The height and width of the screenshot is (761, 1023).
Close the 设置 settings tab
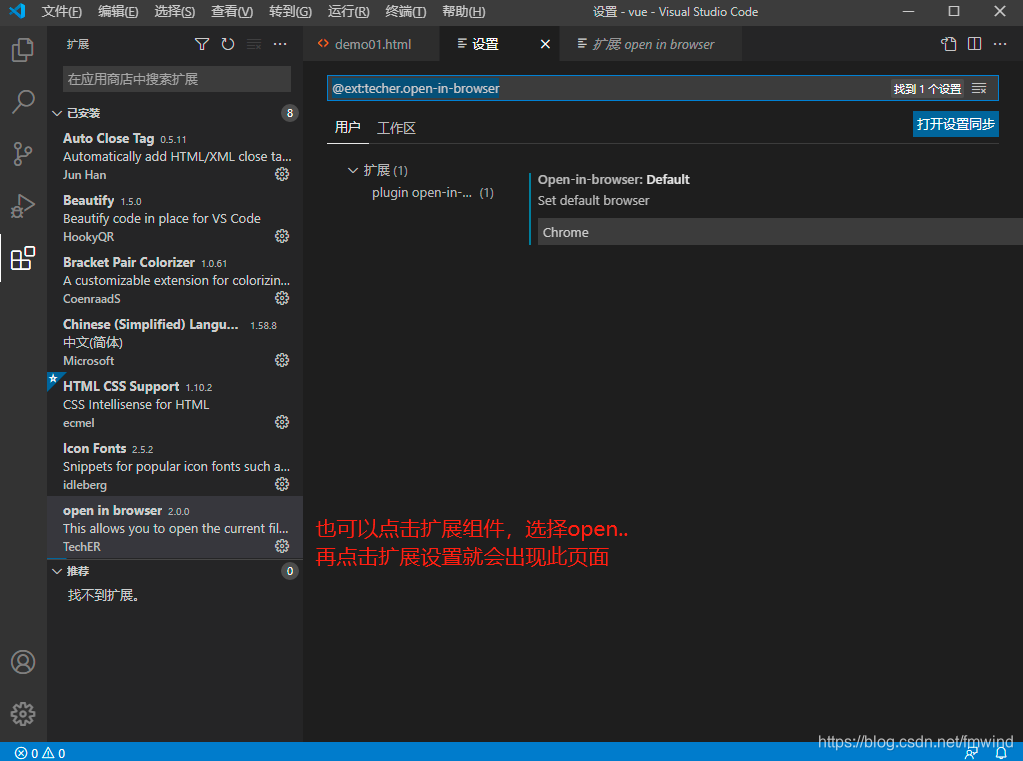(545, 44)
